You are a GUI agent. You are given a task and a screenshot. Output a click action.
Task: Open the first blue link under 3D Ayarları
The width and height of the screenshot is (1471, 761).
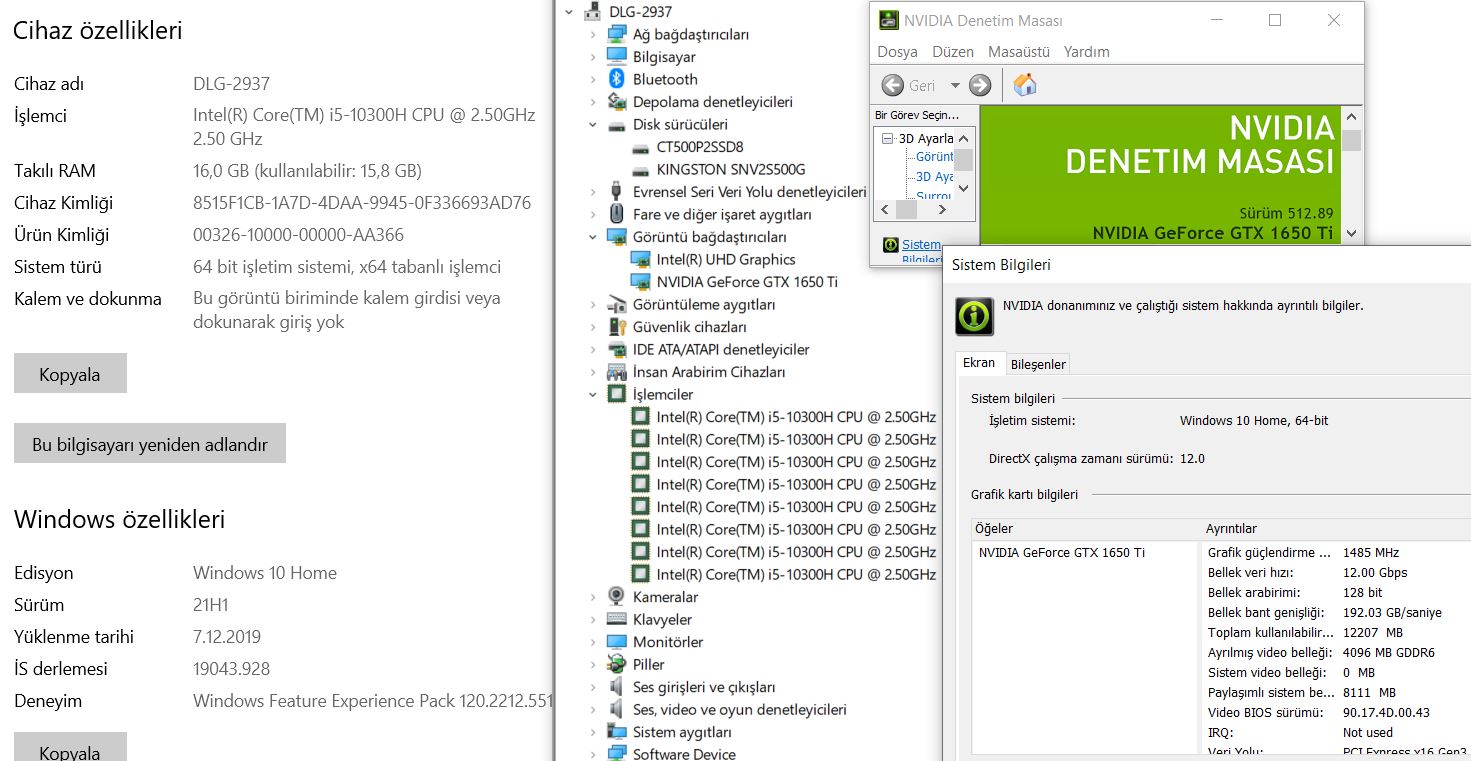point(934,158)
